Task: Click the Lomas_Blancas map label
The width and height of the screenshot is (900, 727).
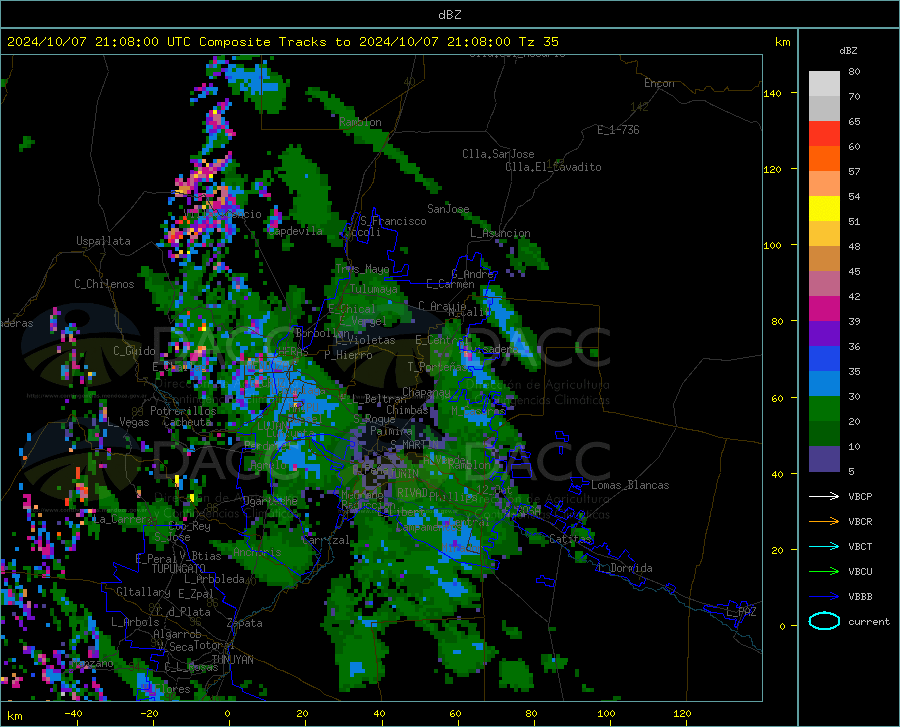Action: tap(630, 485)
